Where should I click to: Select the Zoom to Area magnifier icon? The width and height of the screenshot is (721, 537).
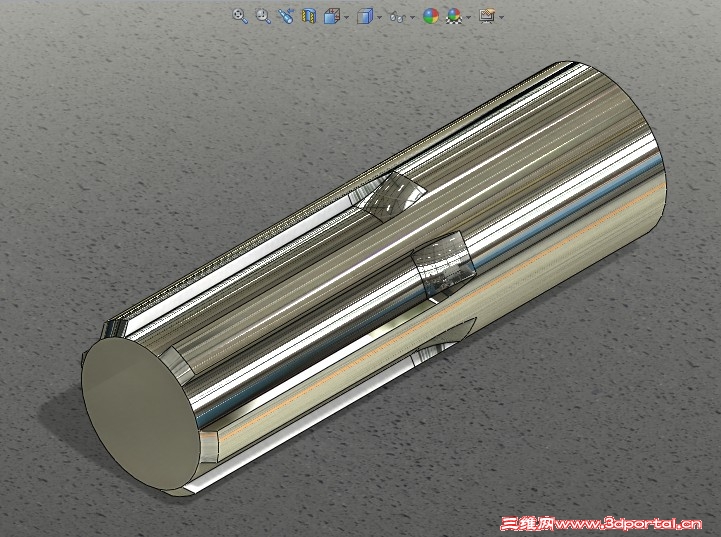coord(263,17)
